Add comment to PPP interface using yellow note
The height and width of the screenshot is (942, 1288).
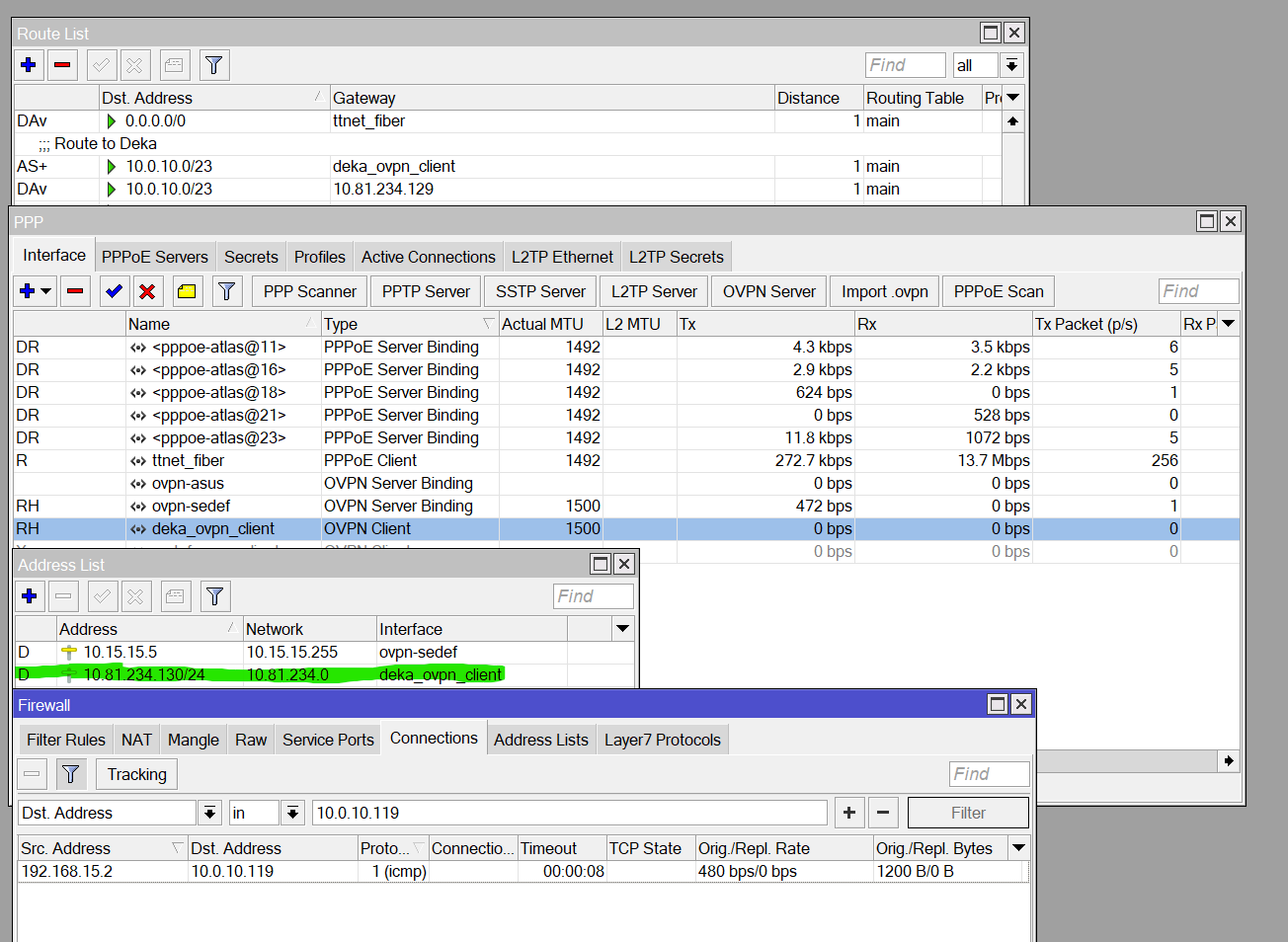pyautogui.click(x=187, y=291)
